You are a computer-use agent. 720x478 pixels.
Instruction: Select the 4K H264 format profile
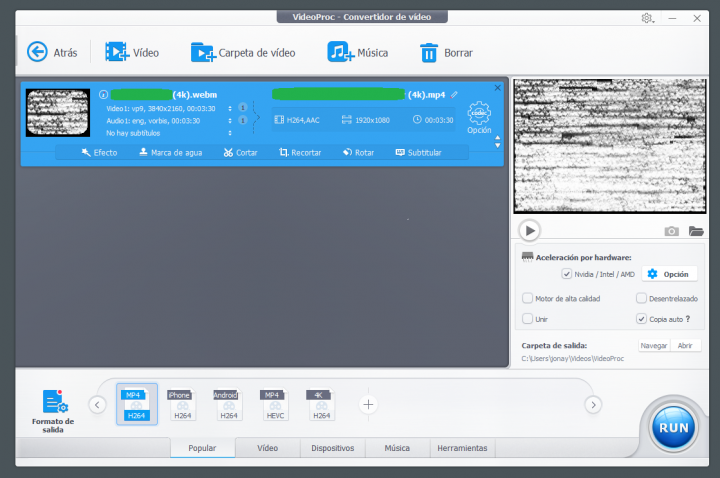coord(321,405)
